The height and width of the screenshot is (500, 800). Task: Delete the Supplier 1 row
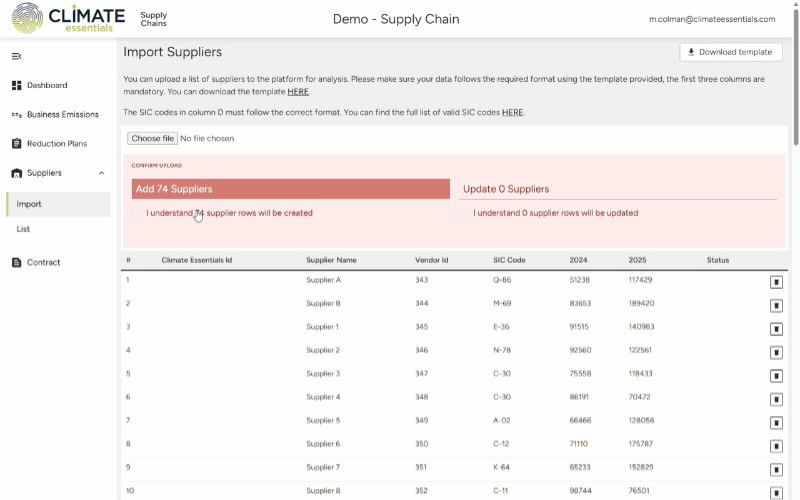pyautogui.click(x=776, y=329)
